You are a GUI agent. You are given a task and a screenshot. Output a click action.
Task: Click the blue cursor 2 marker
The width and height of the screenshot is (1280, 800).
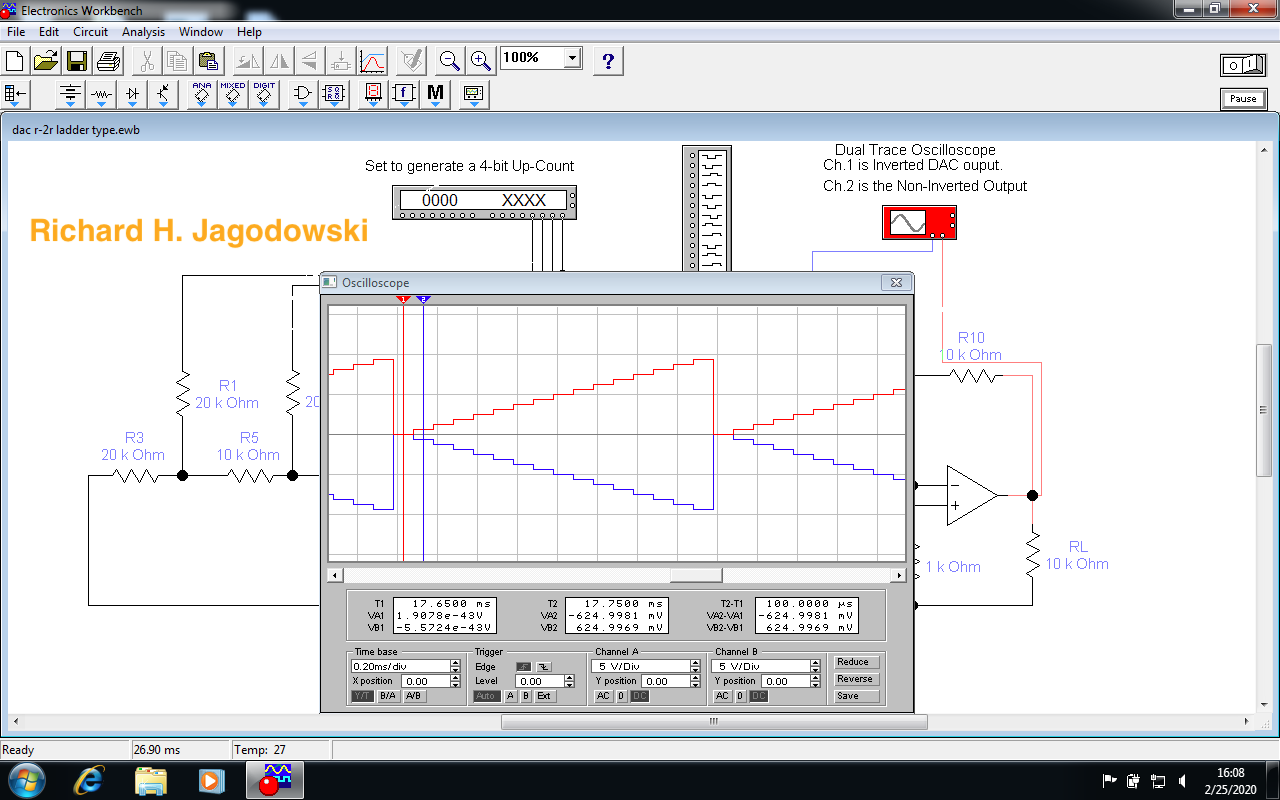[x=423, y=299]
